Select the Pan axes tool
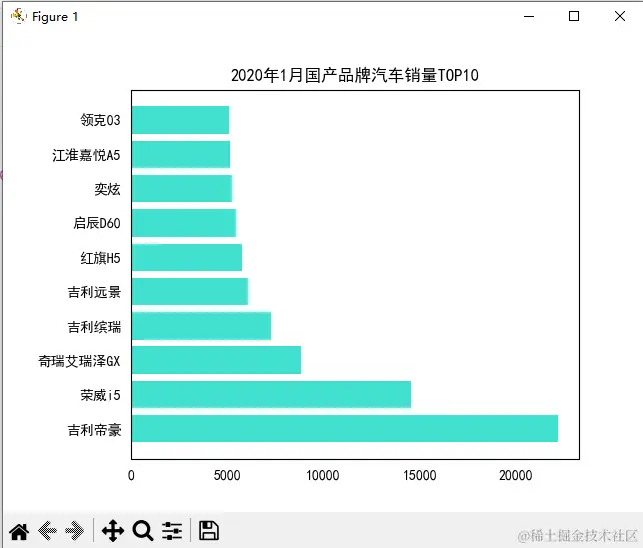Image resolution: width=643 pixels, height=548 pixels. (x=113, y=530)
